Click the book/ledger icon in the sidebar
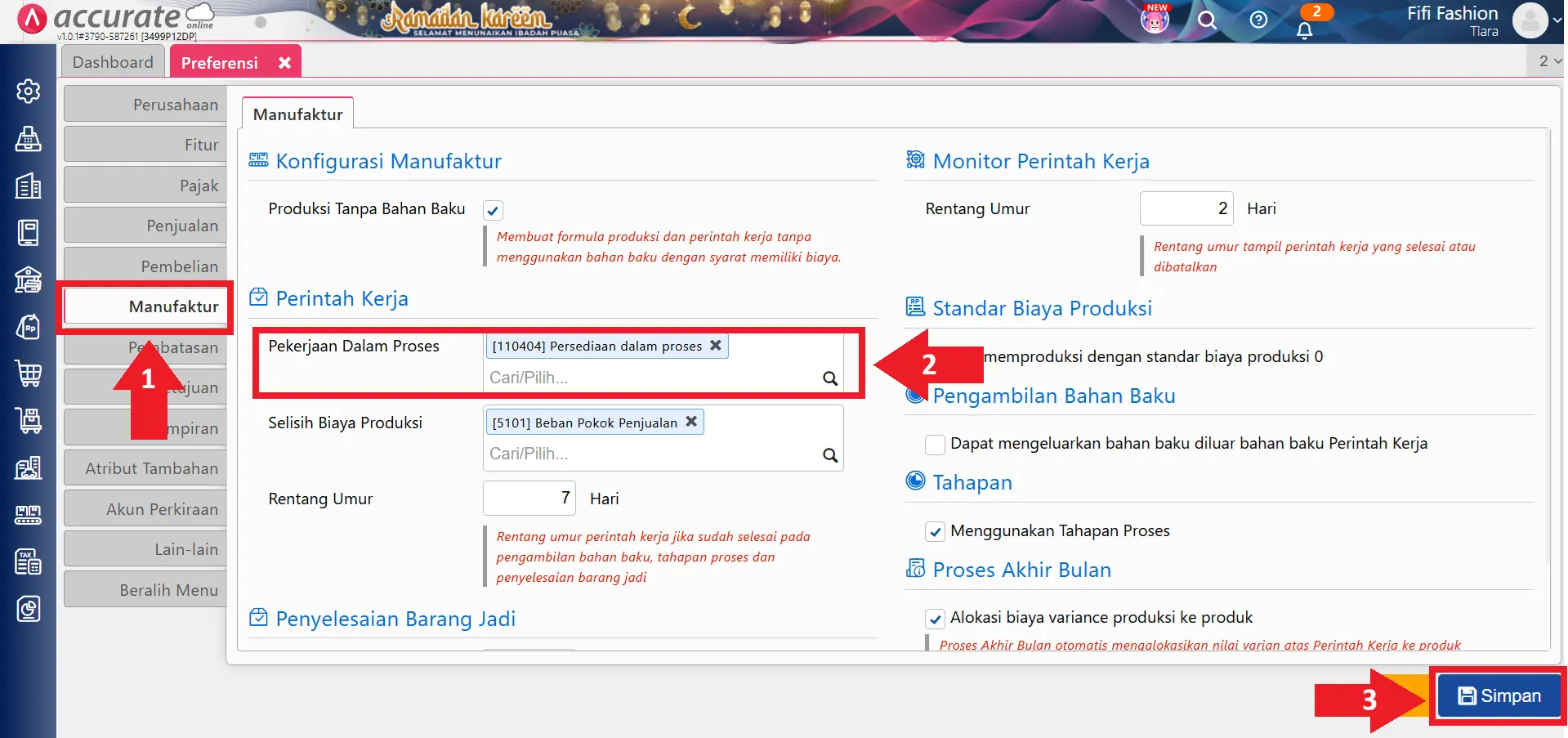 coord(29,232)
